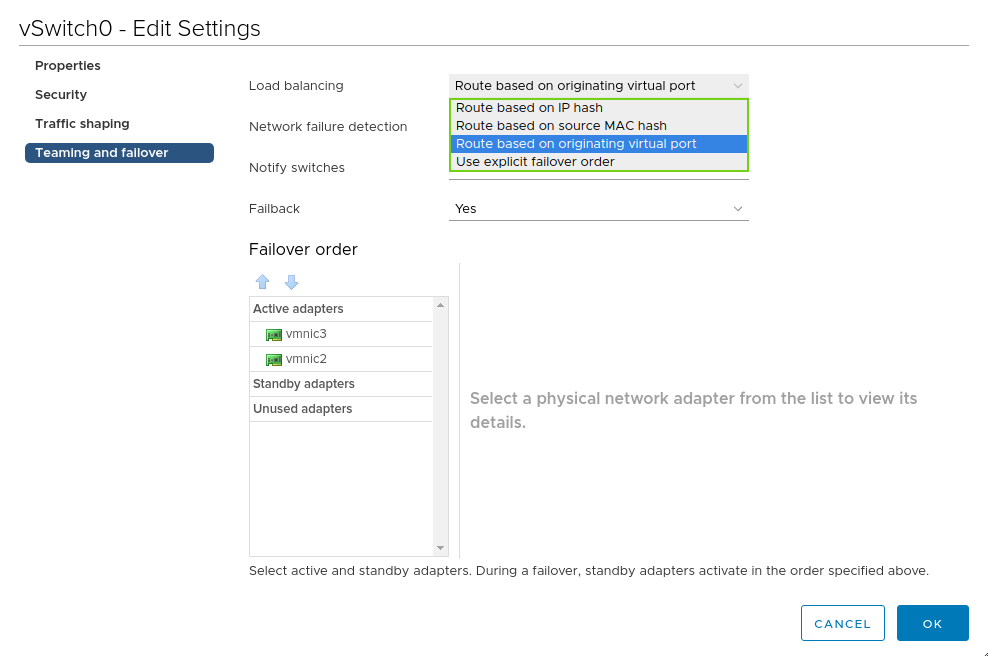Select the Standby adapters header row
Screen dimensions: 988x656
[341, 384]
